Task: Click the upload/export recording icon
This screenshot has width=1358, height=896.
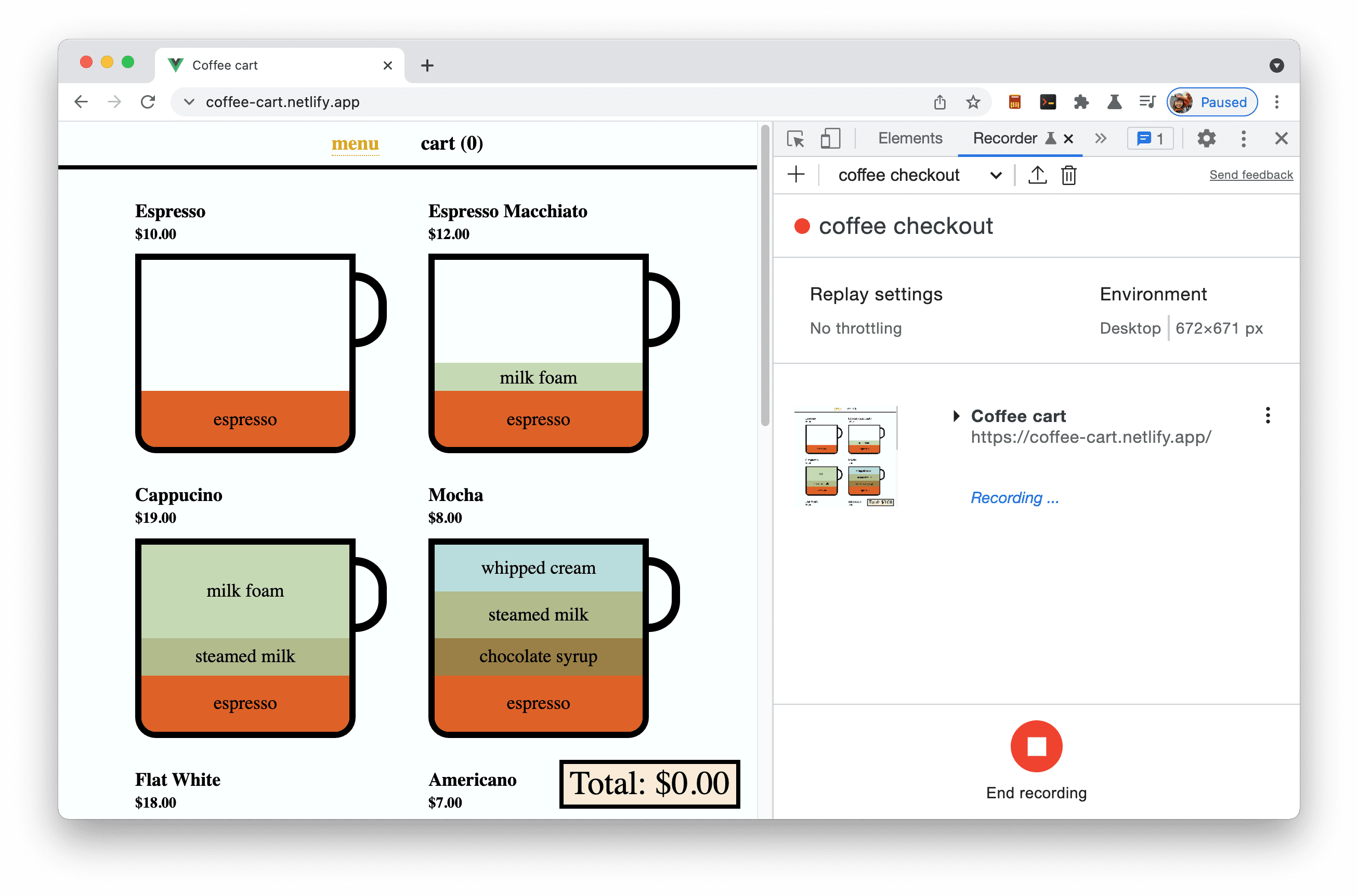Action: [x=1036, y=175]
